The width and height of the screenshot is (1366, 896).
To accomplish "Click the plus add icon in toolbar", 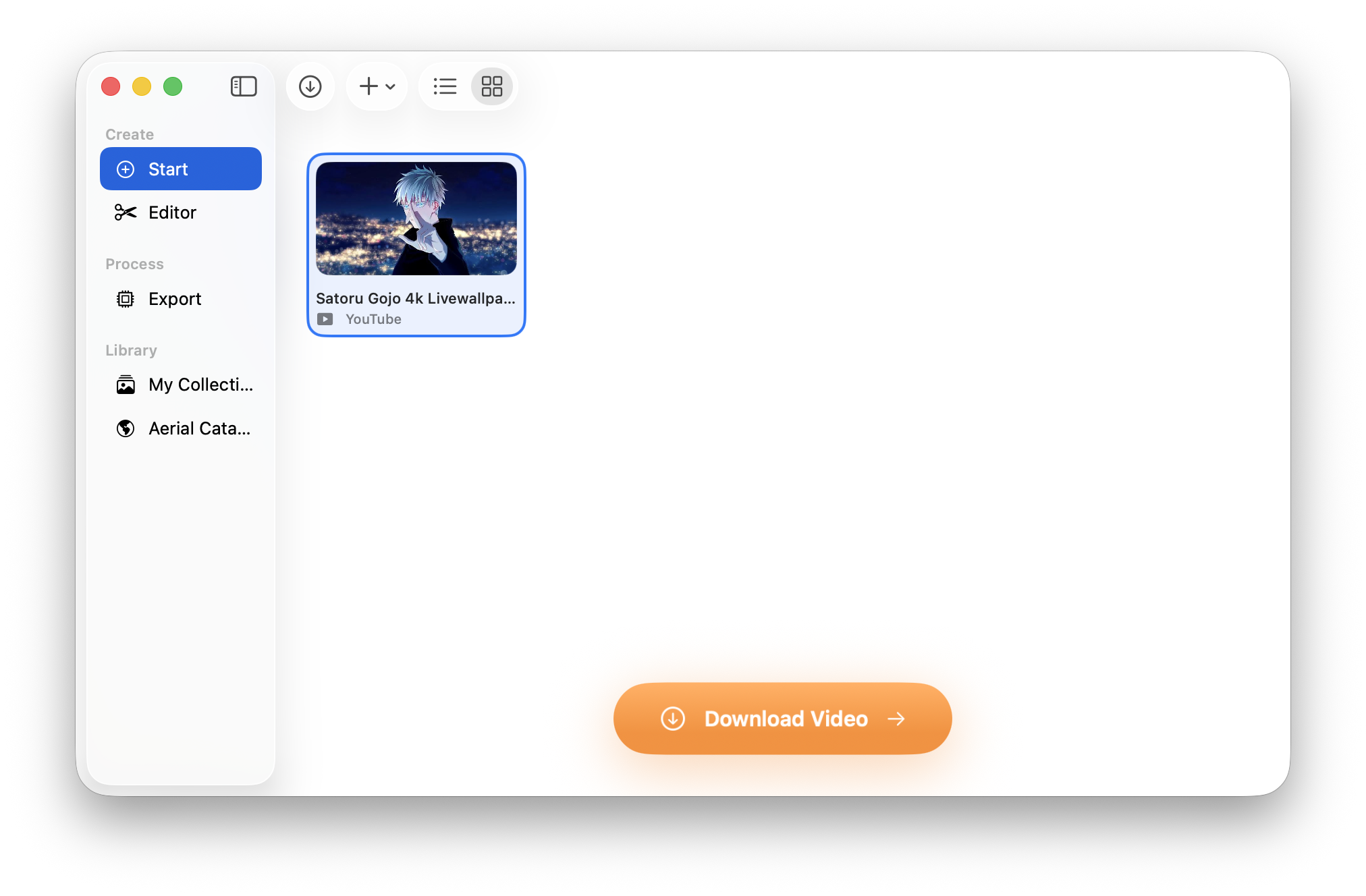I will point(368,86).
